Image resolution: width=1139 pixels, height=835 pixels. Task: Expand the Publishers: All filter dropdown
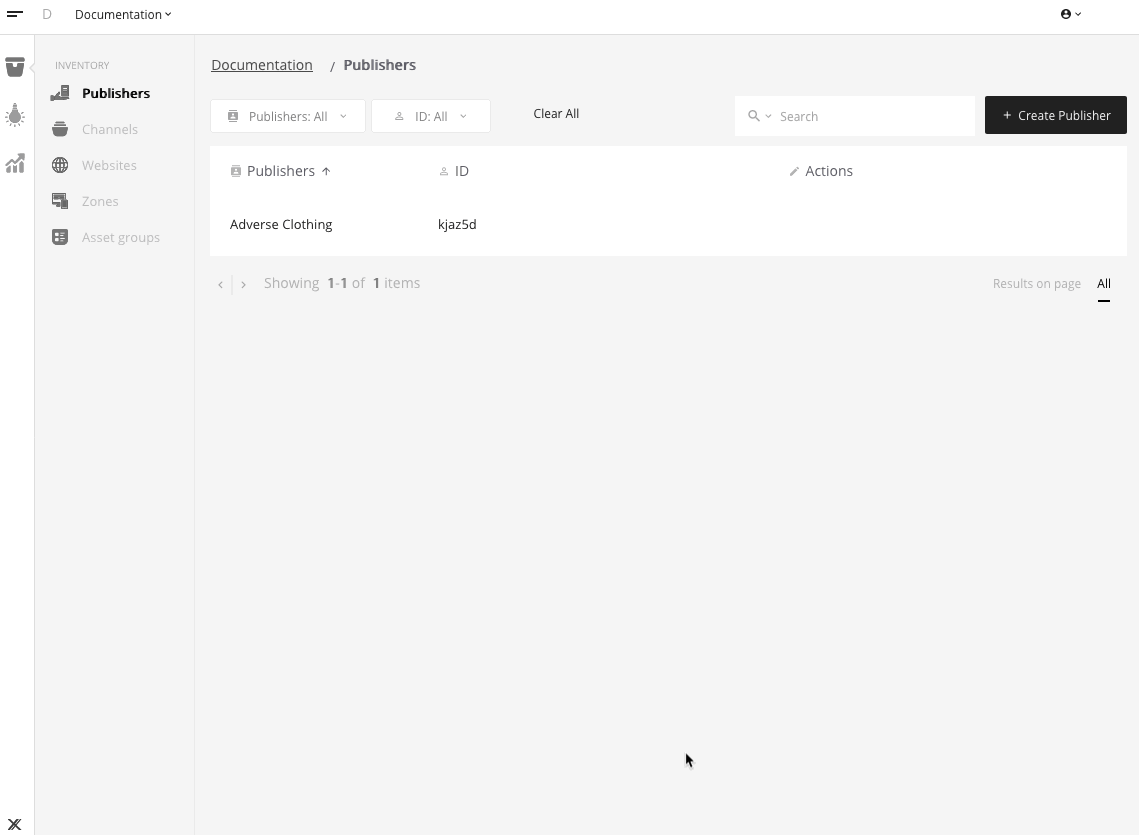point(288,116)
